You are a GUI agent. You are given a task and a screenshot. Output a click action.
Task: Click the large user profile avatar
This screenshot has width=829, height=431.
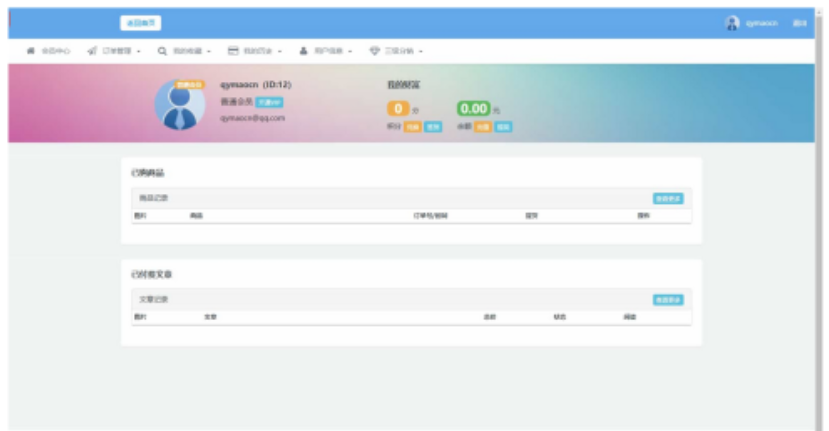(x=179, y=105)
